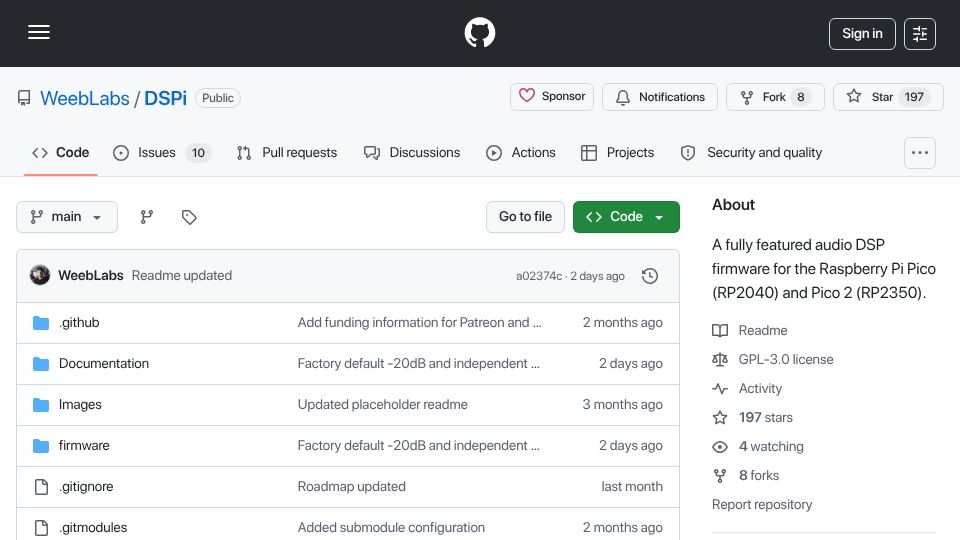Open the star count badge 197
The width and height of the screenshot is (960, 540).
tap(913, 97)
